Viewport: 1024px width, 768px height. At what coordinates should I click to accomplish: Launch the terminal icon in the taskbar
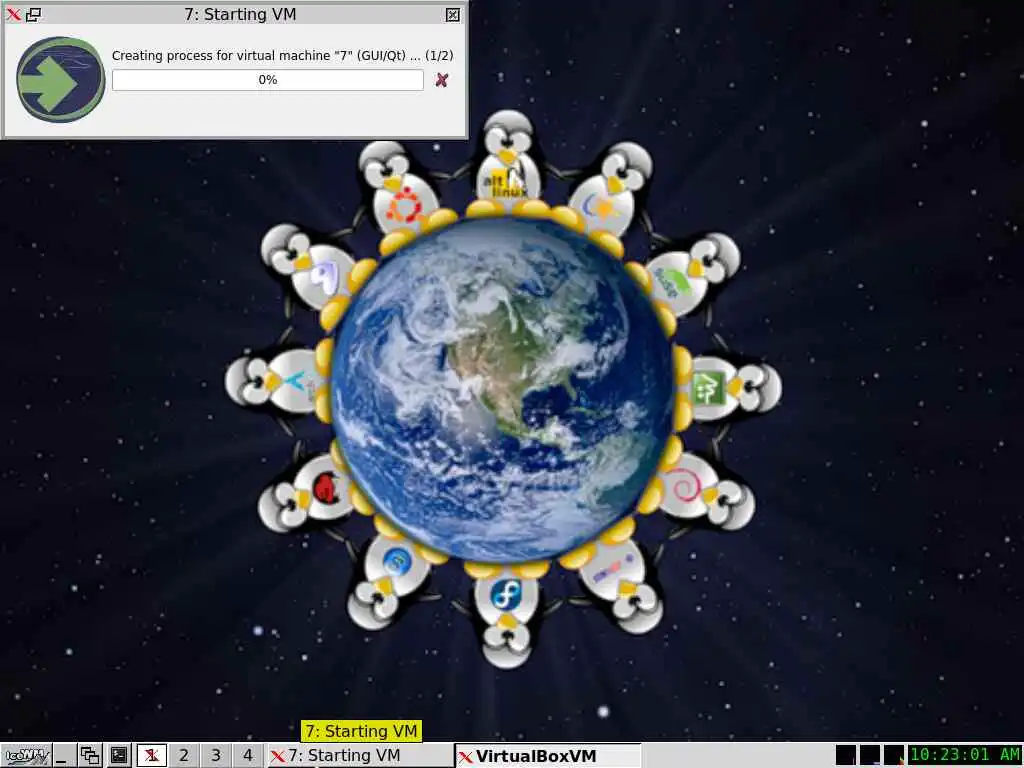pos(119,756)
